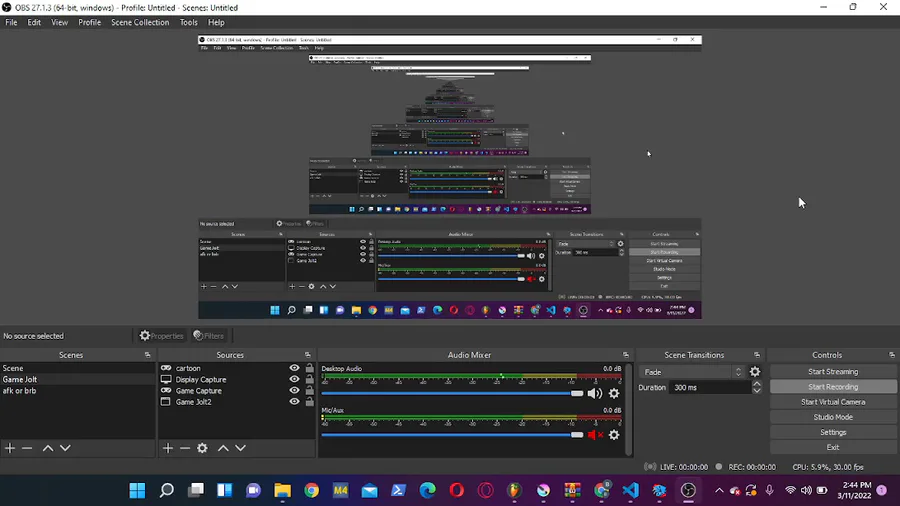Open Google Chrome from the taskbar

pyautogui.click(x=312, y=491)
